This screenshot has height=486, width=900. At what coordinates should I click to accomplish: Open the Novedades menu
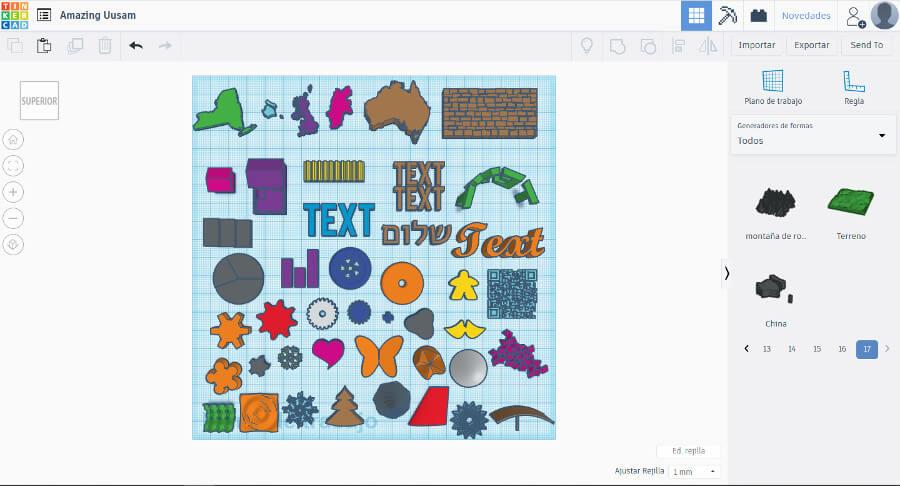805,15
